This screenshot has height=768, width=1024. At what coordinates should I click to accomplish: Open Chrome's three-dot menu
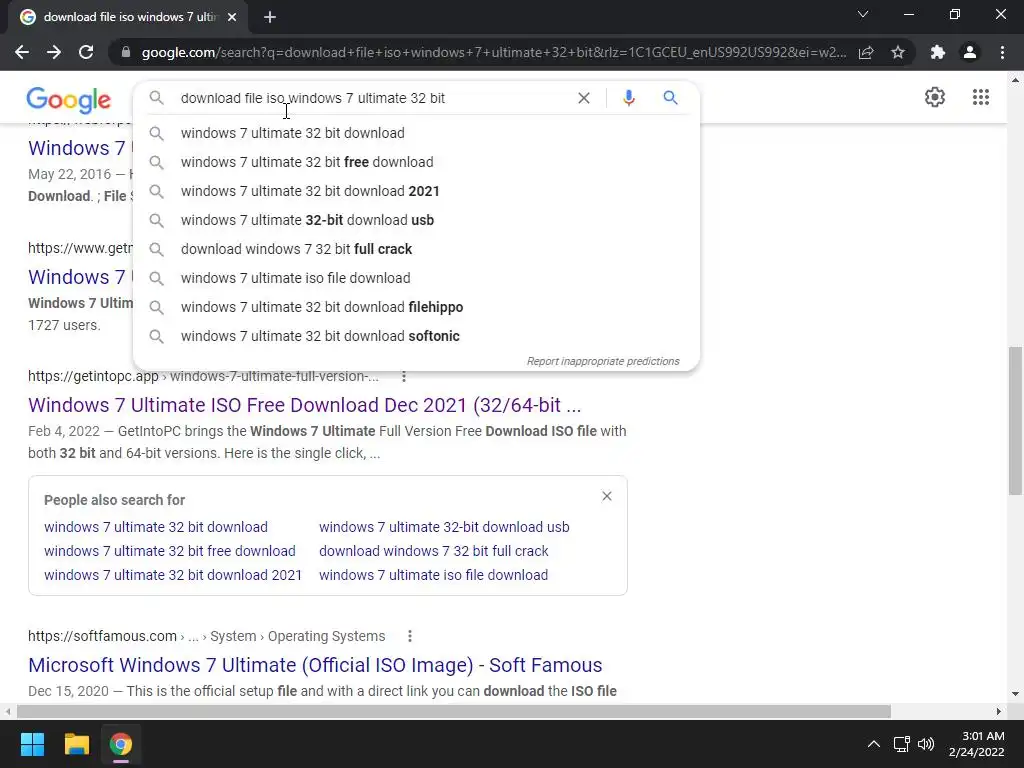pyautogui.click(x=1002, y=52)
